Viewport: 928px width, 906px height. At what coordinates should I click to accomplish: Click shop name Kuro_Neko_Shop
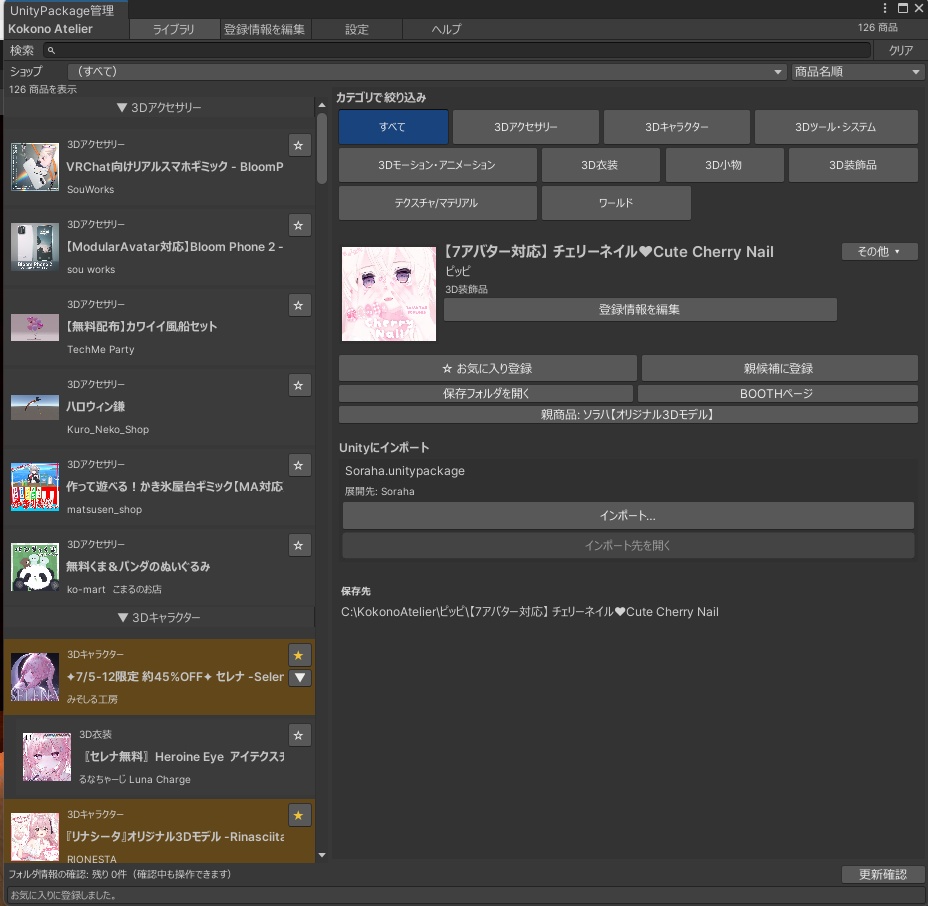(x=108, y=430)
